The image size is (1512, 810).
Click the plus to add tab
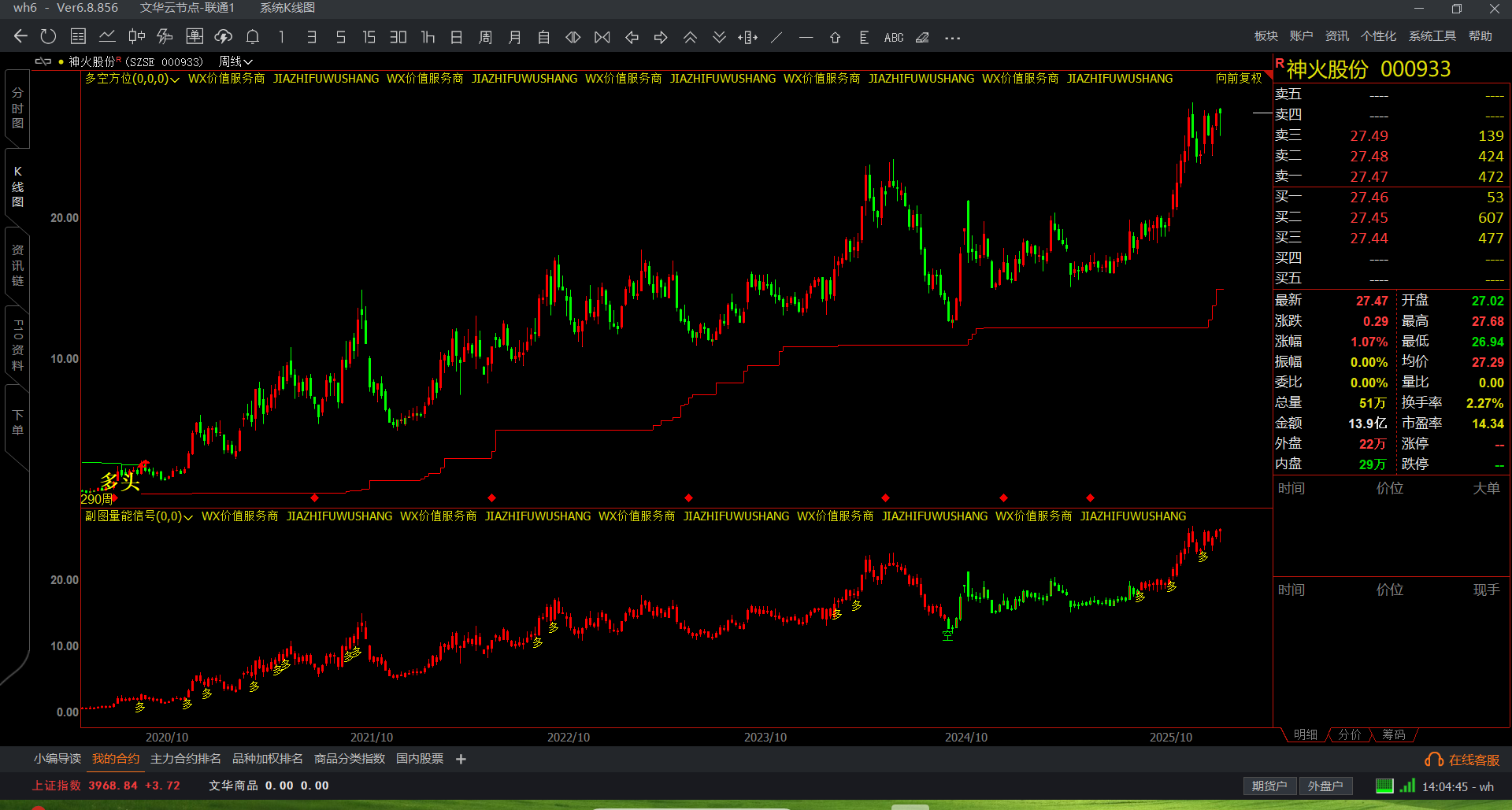tap(461, 759)
